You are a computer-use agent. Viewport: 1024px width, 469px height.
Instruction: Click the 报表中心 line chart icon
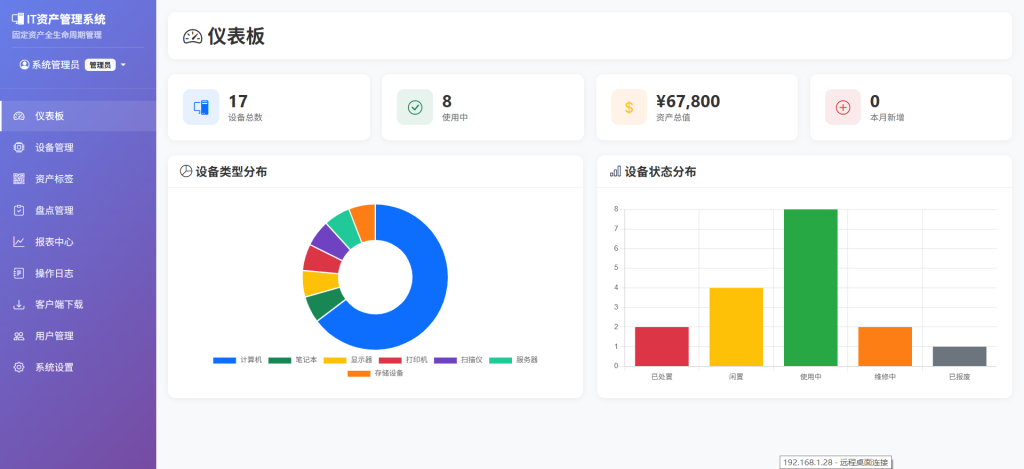(19, 242)
